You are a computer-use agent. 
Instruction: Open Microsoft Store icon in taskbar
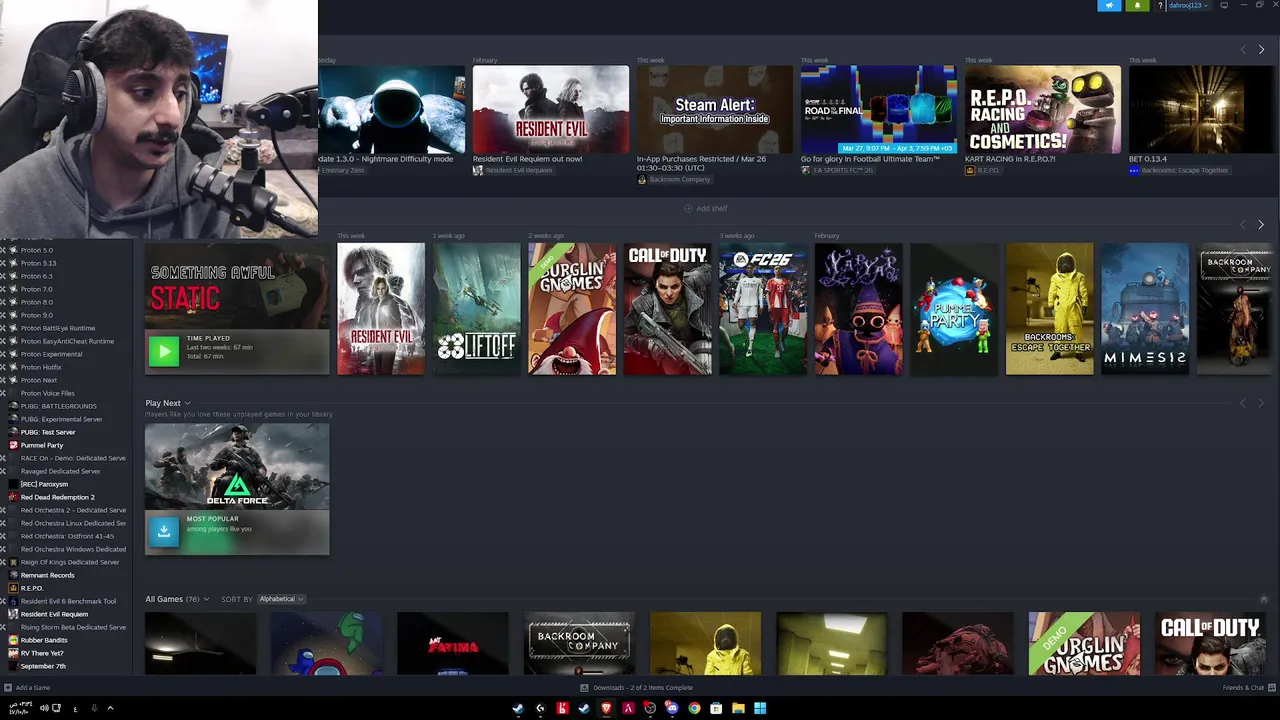(716, 708)
